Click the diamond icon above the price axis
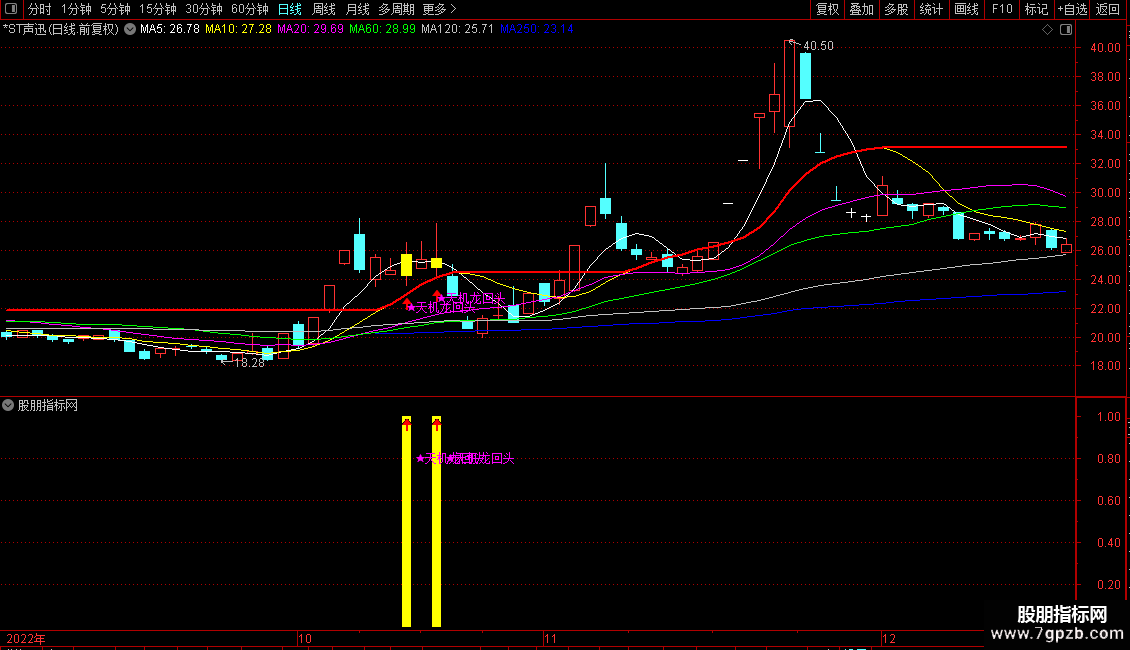1130x650 pixels. click(1047, 30)
